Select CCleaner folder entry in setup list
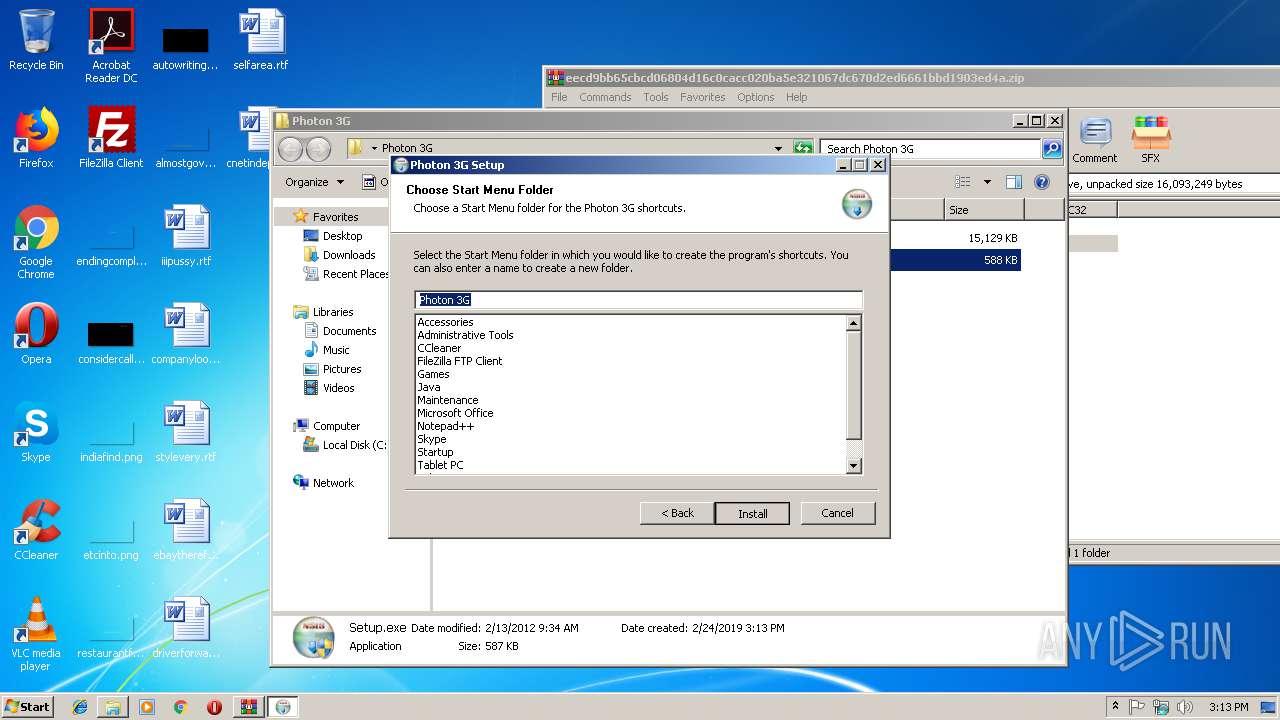The image size is (1280, 720). tap(439, 348)
